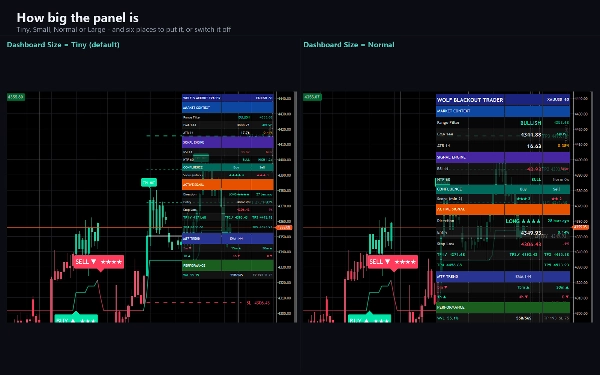Click the orange section header in the Normal panel

pyautogui.click(x=503, y=209)
